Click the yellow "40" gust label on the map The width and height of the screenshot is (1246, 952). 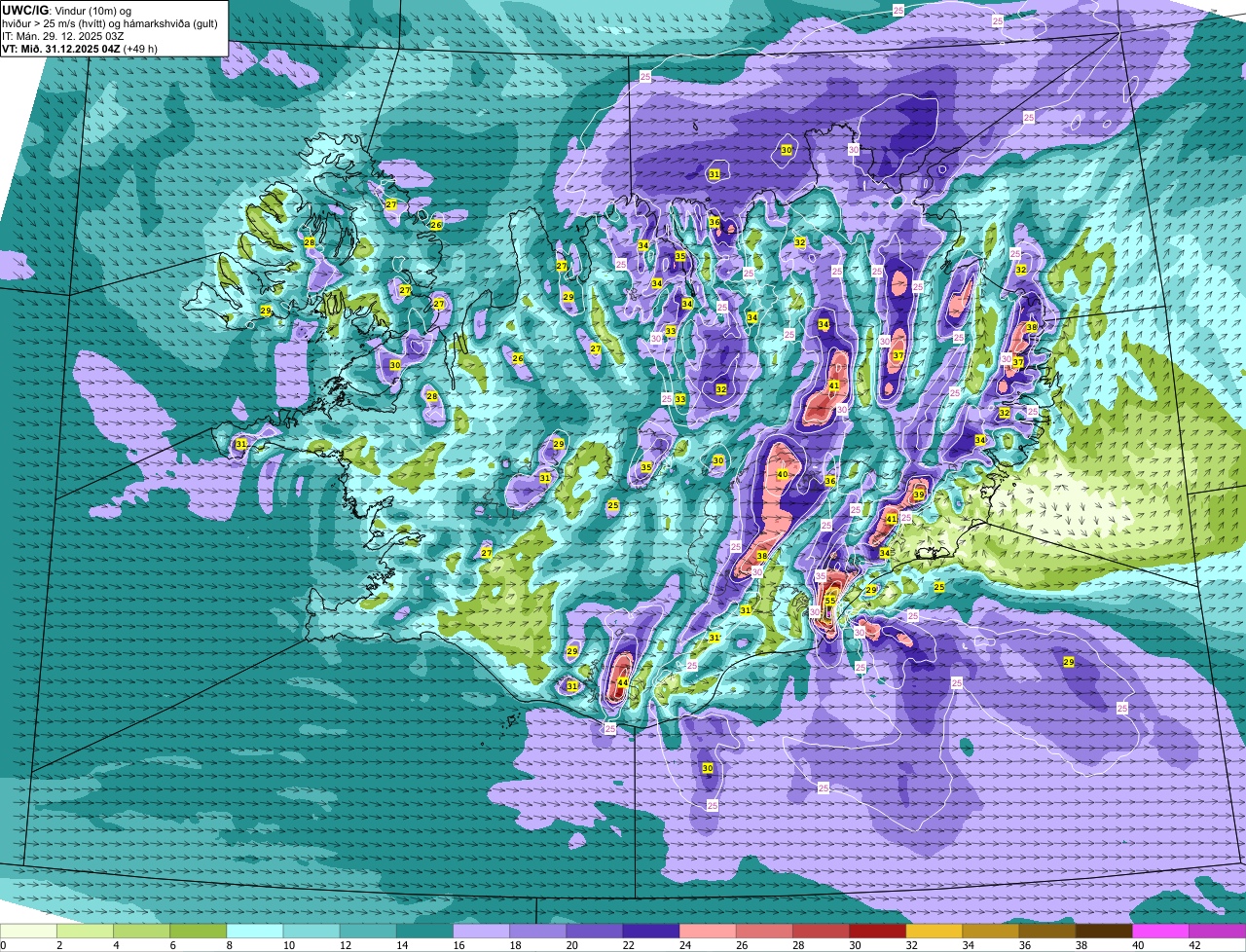[x=782, y=474]
